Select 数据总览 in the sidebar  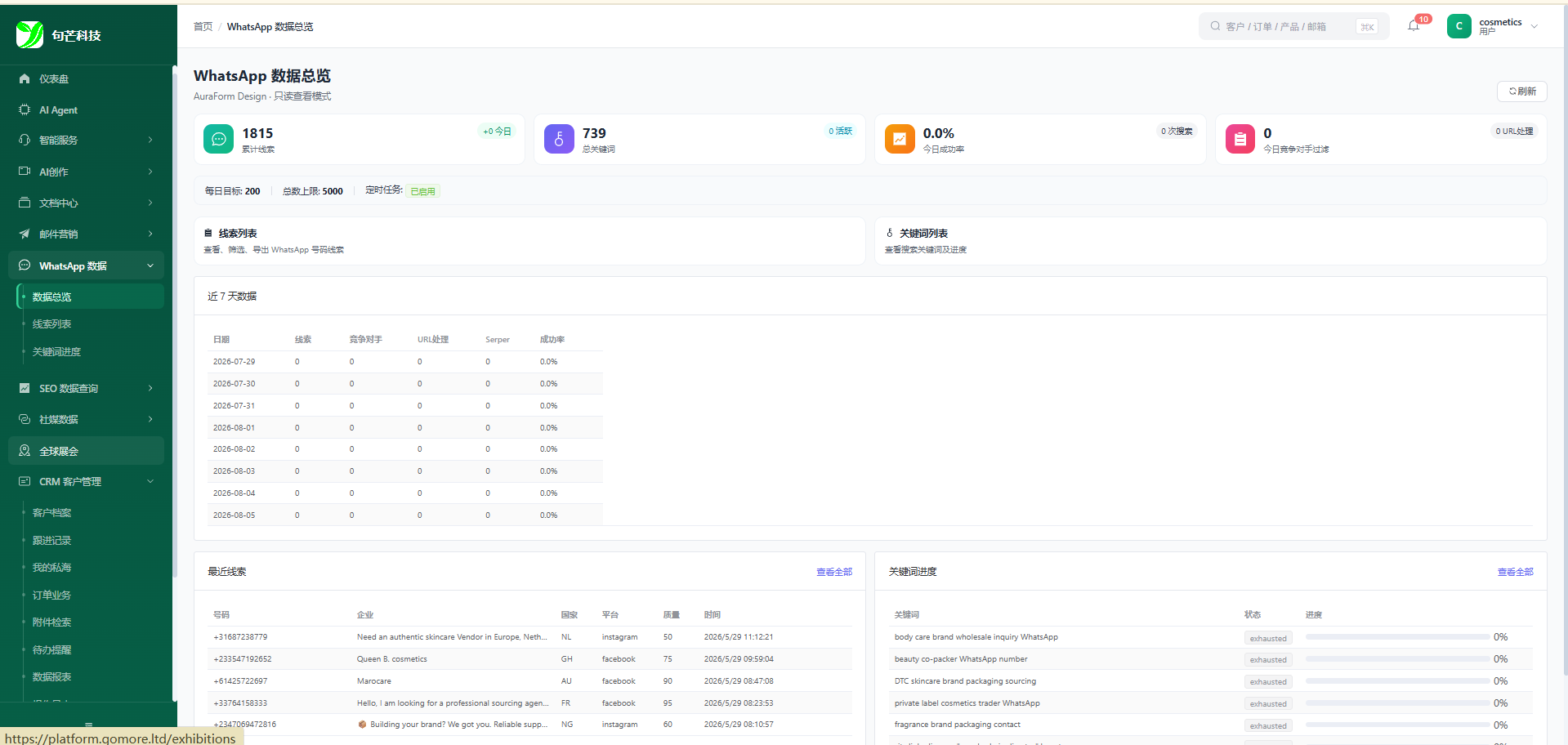pos(91,297)
